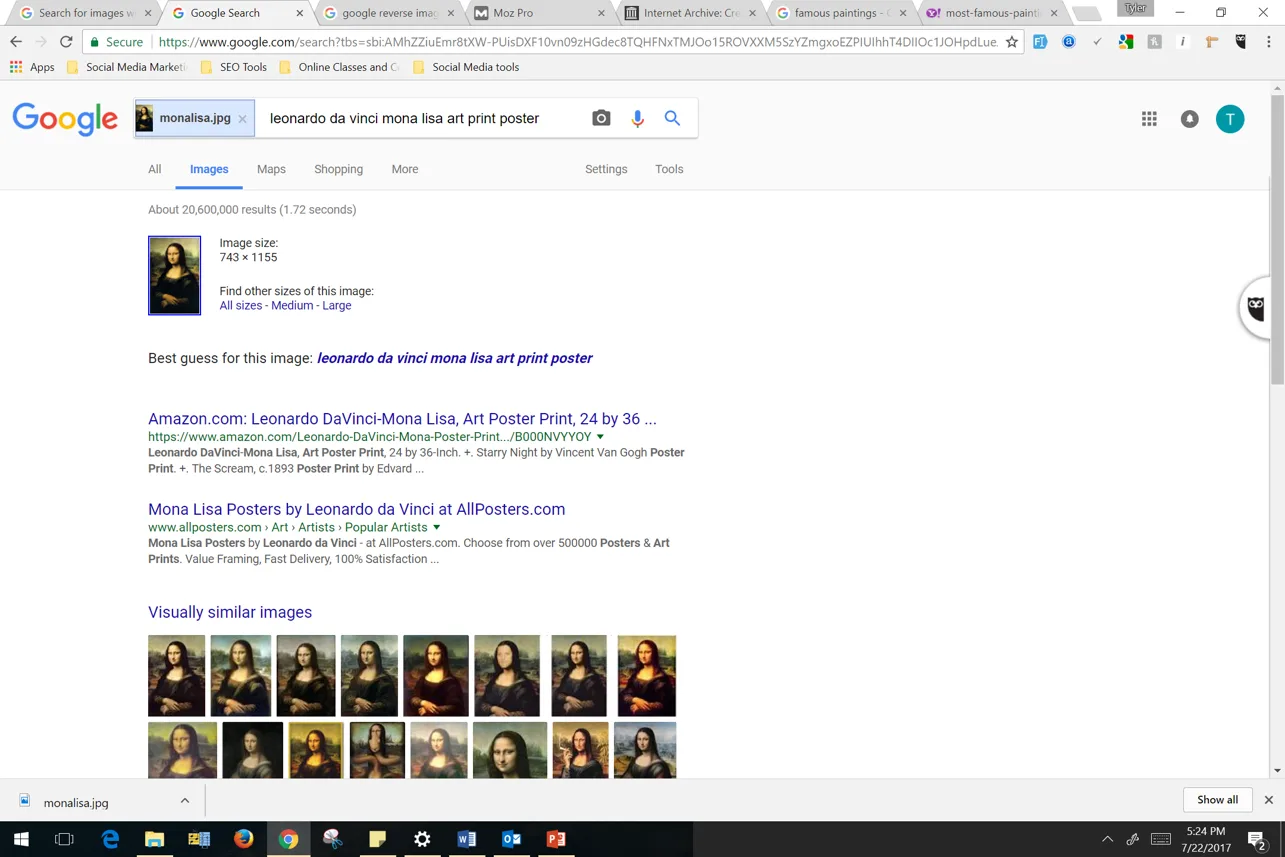Click the first visually similar Mona Lisa thumbnail

pyautogui.click(x=176, y=675)
